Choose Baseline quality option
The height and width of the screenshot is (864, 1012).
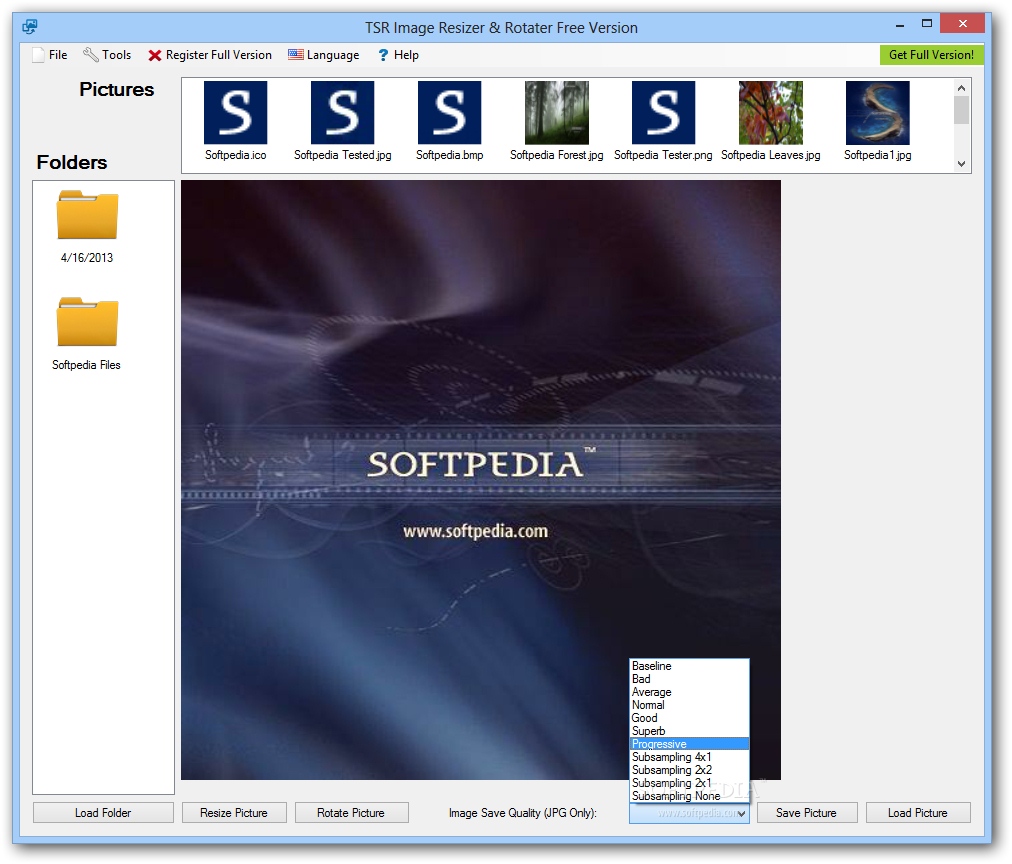pyautogui.click(x=689, y=666)
